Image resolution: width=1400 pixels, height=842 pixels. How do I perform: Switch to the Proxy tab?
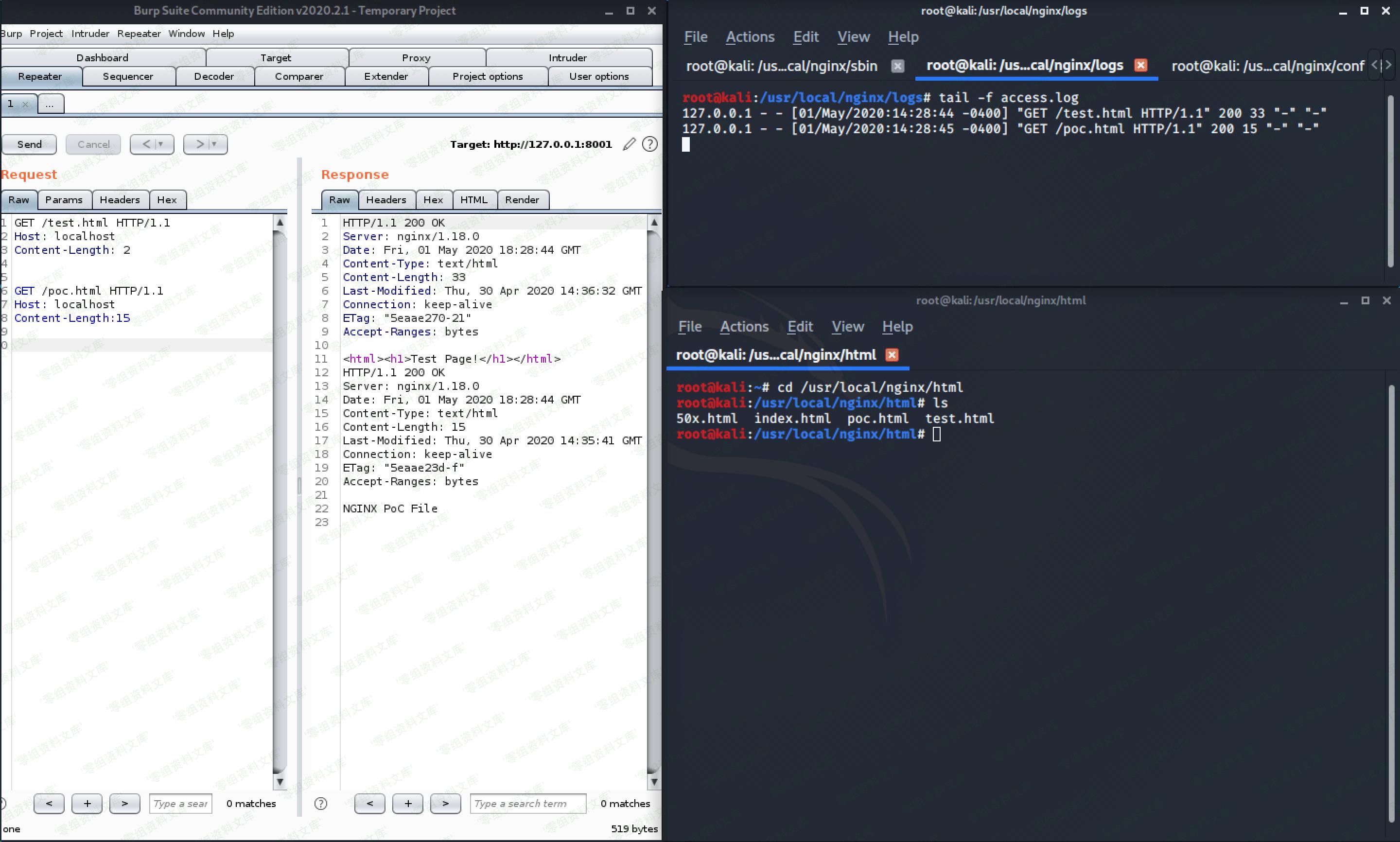tap(416, 57)
